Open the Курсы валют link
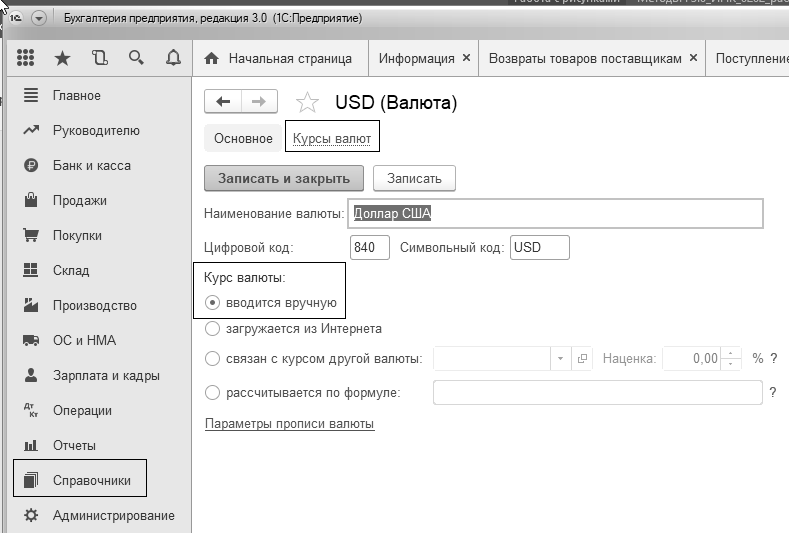The height and width of the screenshot is (533, 789). (332, 138)
